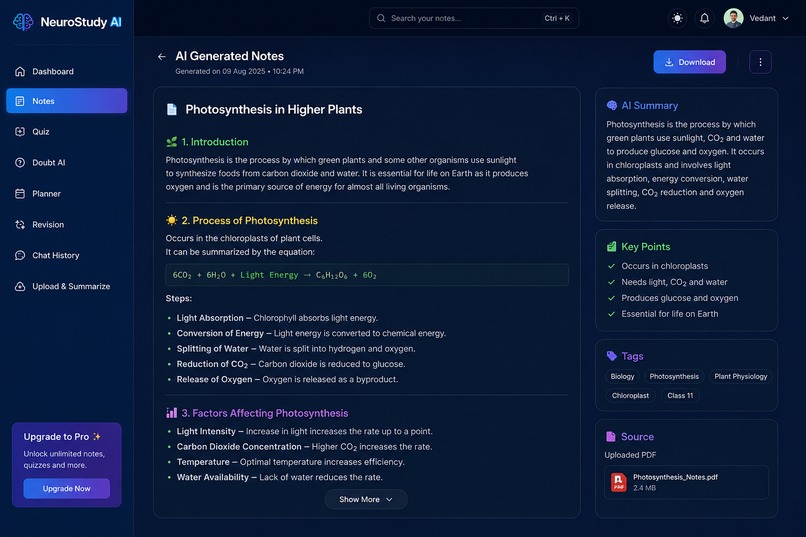
Task: Click the red PDF file icon
Action: [x=619, y=482]
